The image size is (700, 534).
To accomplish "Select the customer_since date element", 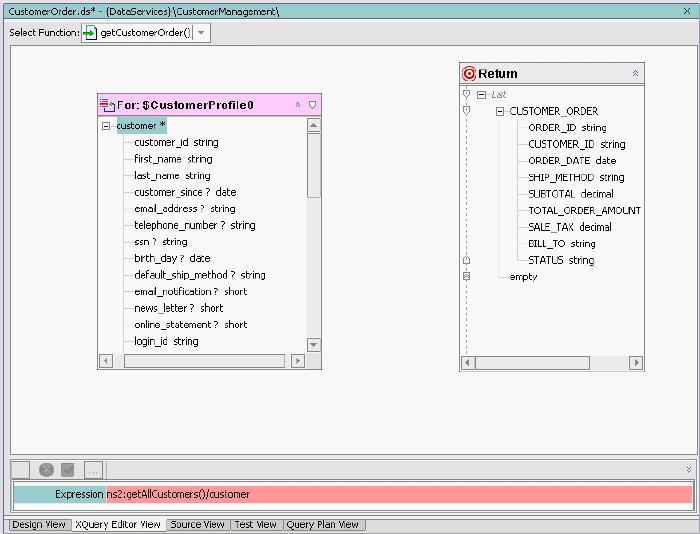I will 185,192.
